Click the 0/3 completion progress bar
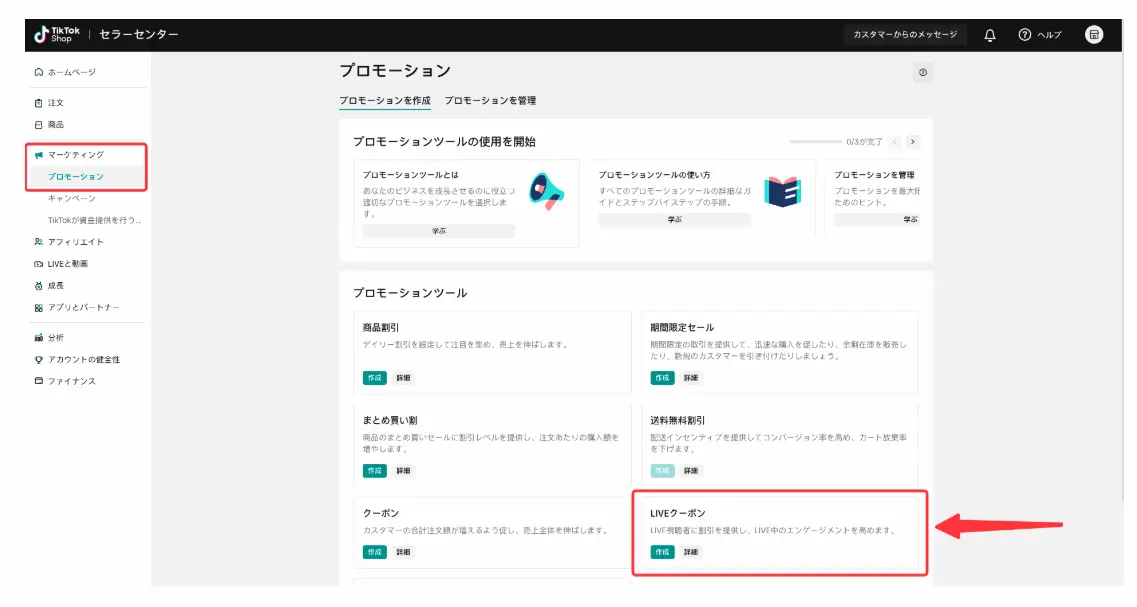 coord(816,142)
